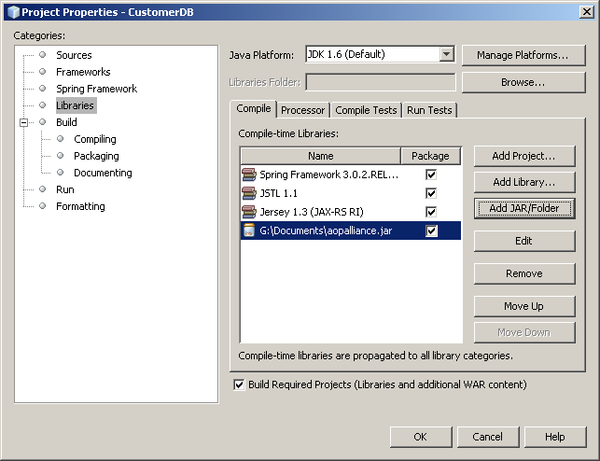Open the Compile Tests tab
This screenshot has width=600, height=461.
tap(366, 110)
